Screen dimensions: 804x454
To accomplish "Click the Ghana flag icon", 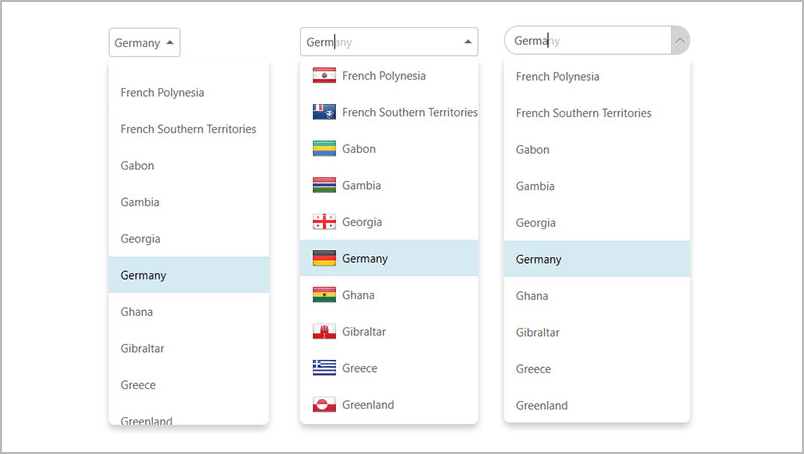I will pyautogui.click(x=324, y=295).
